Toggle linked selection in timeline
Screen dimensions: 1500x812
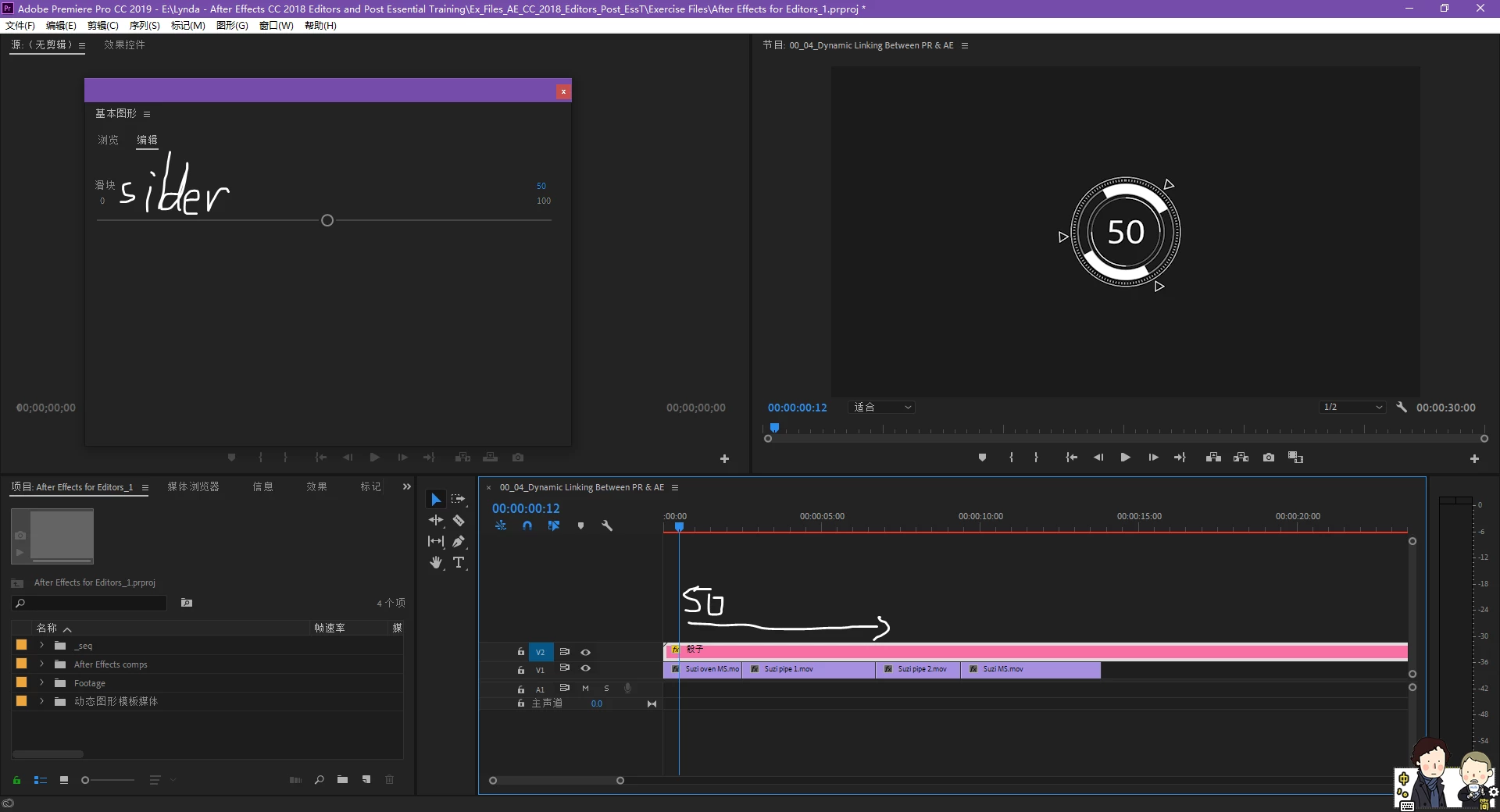coord(554,526)
